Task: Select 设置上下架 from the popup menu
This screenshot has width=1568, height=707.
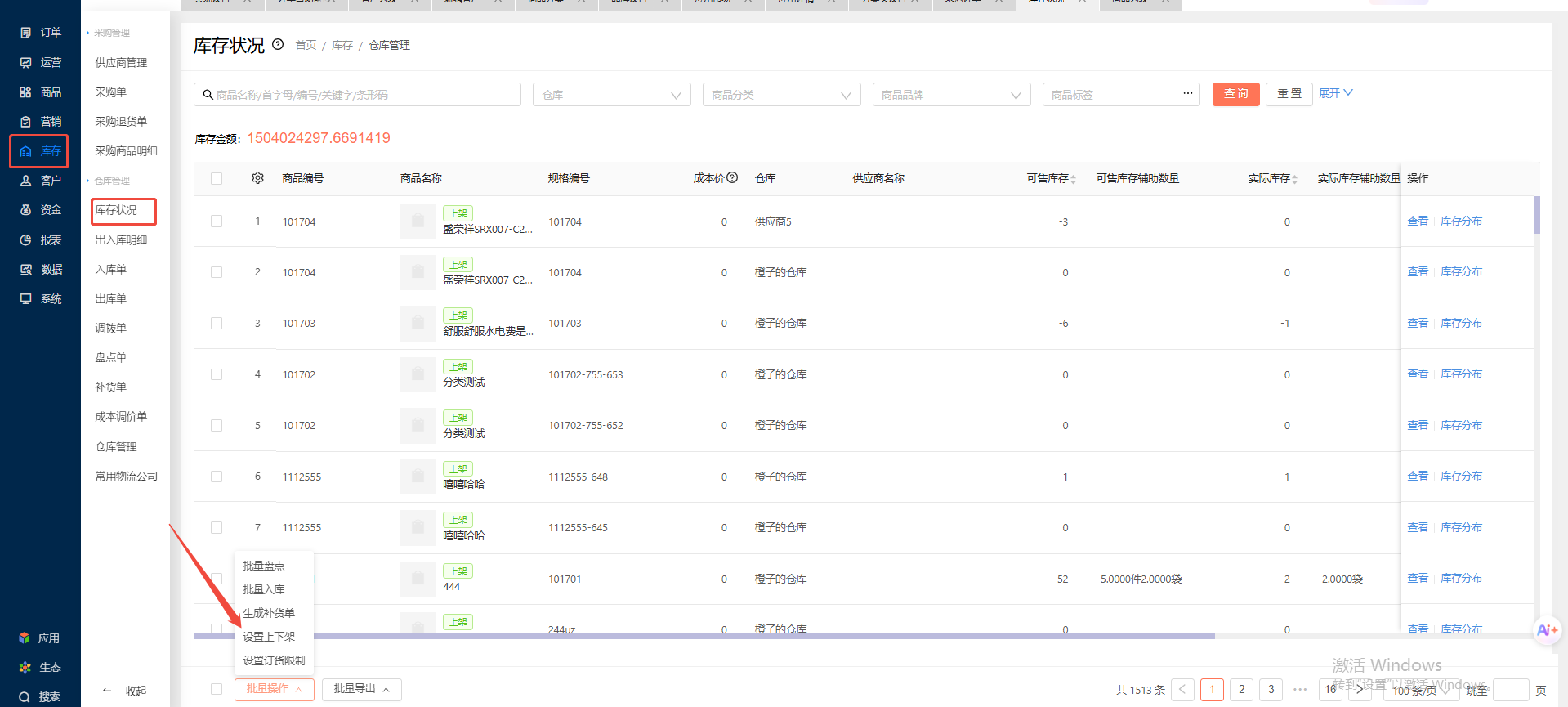Action: coord(269,637)
